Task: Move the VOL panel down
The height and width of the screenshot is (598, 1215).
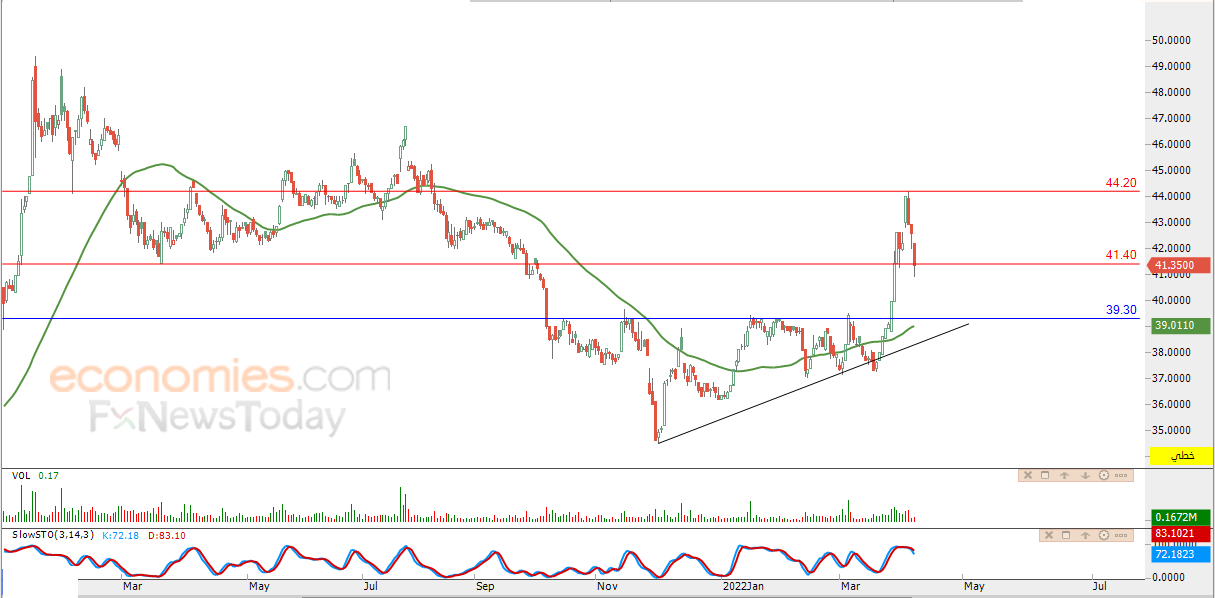Action: click(x=1085, y=476)
